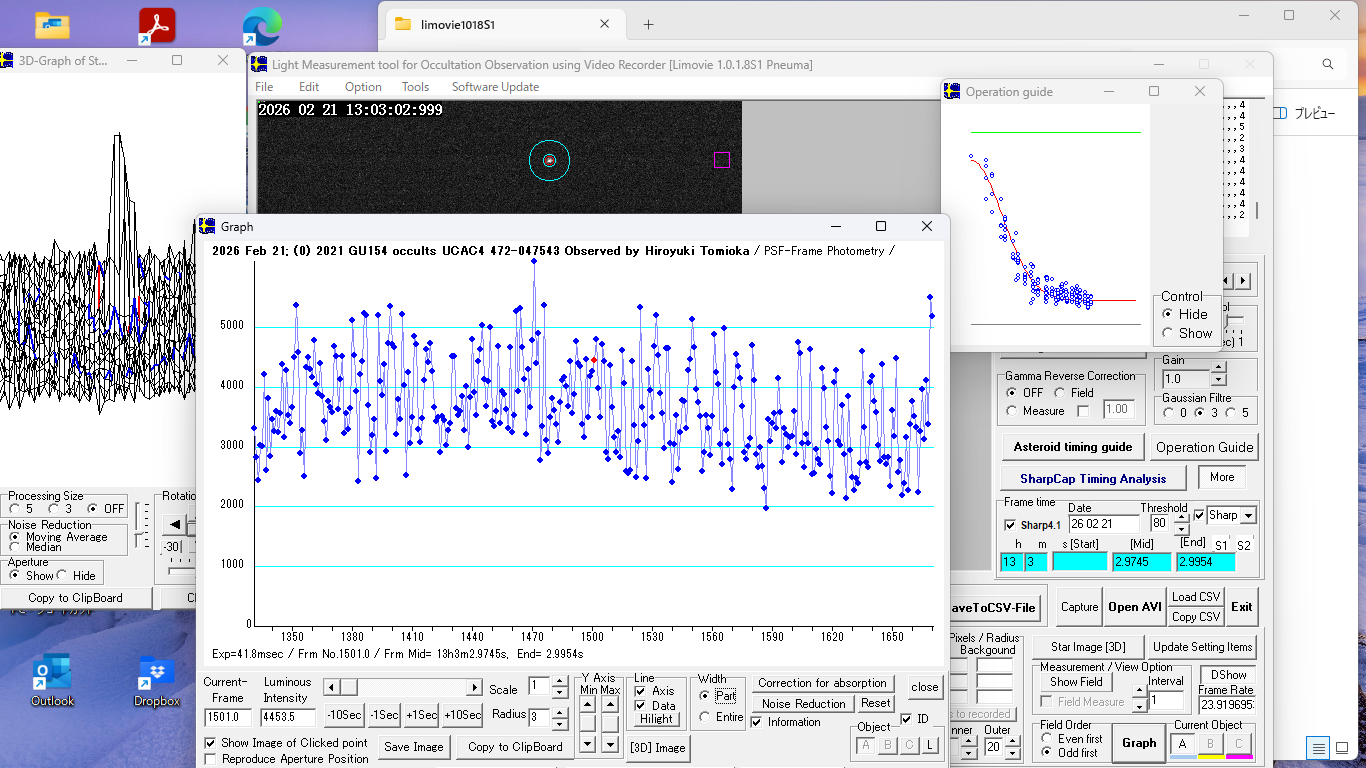
Task: Click the File Explorer search icon
Action: coord(1328,64)
